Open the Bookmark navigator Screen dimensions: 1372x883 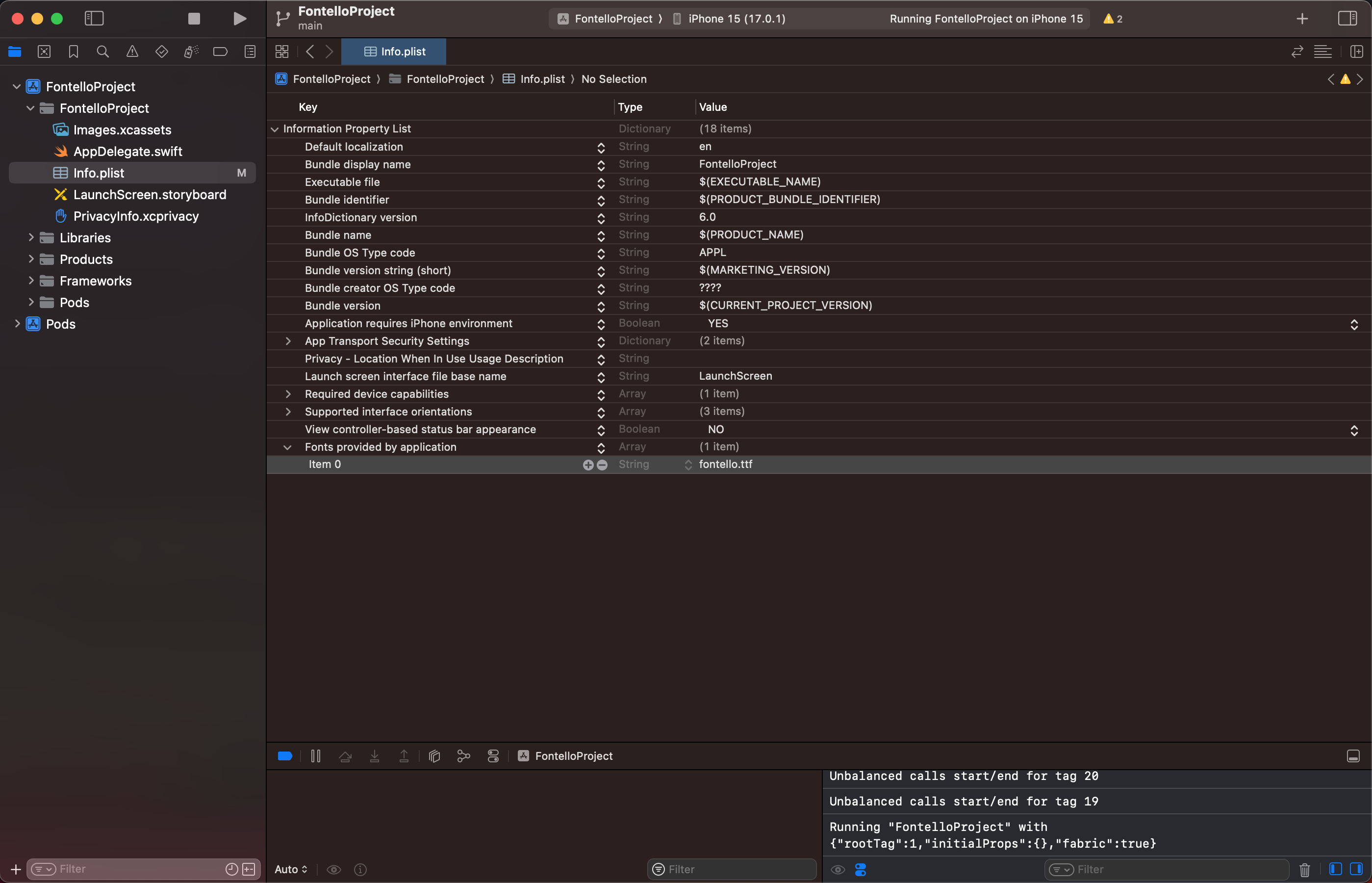(x=74, y=52)
